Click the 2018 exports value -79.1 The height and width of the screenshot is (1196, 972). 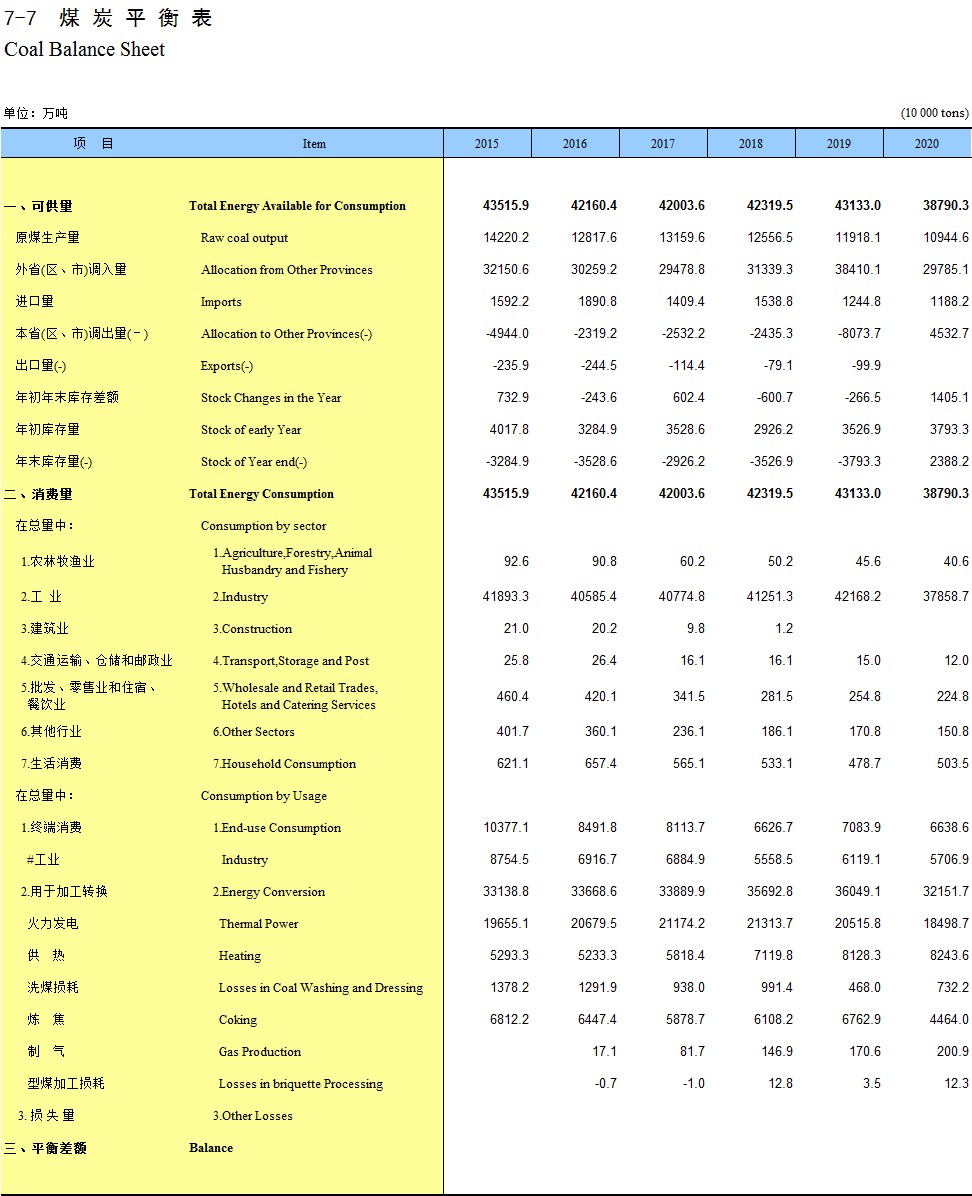point(778,366)
